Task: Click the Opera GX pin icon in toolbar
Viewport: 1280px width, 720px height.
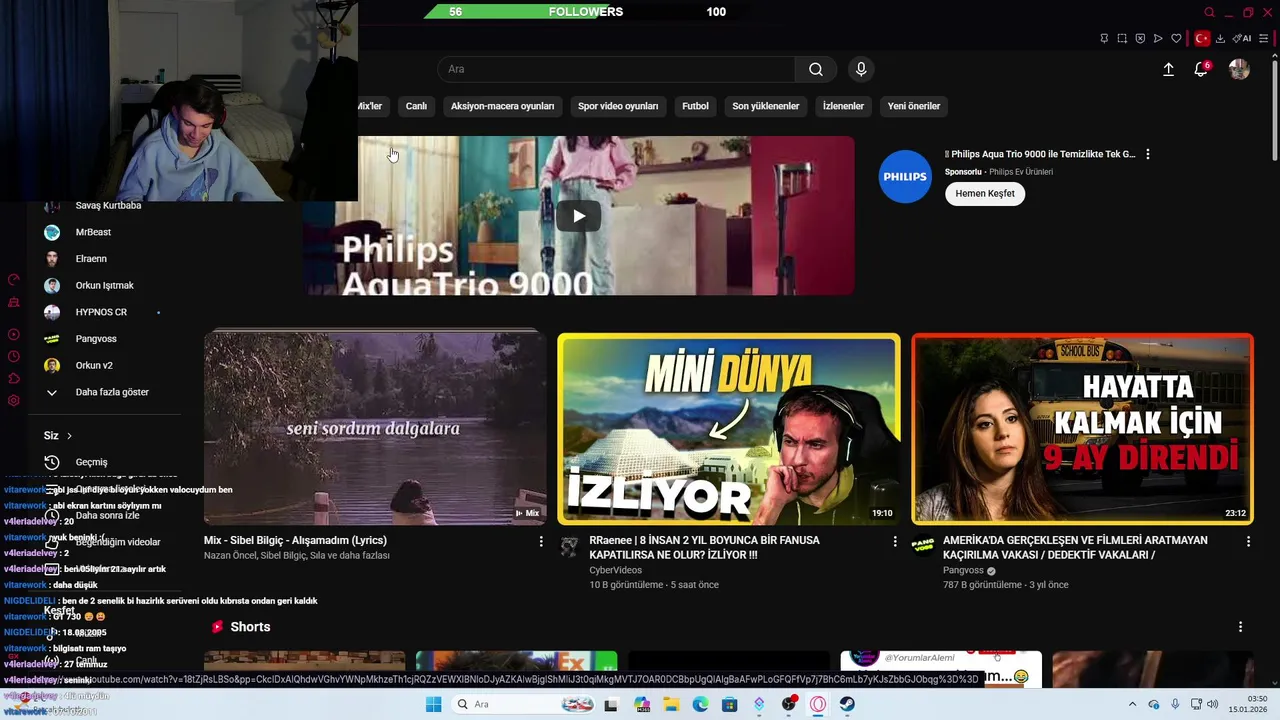Action: [1104, 39]
